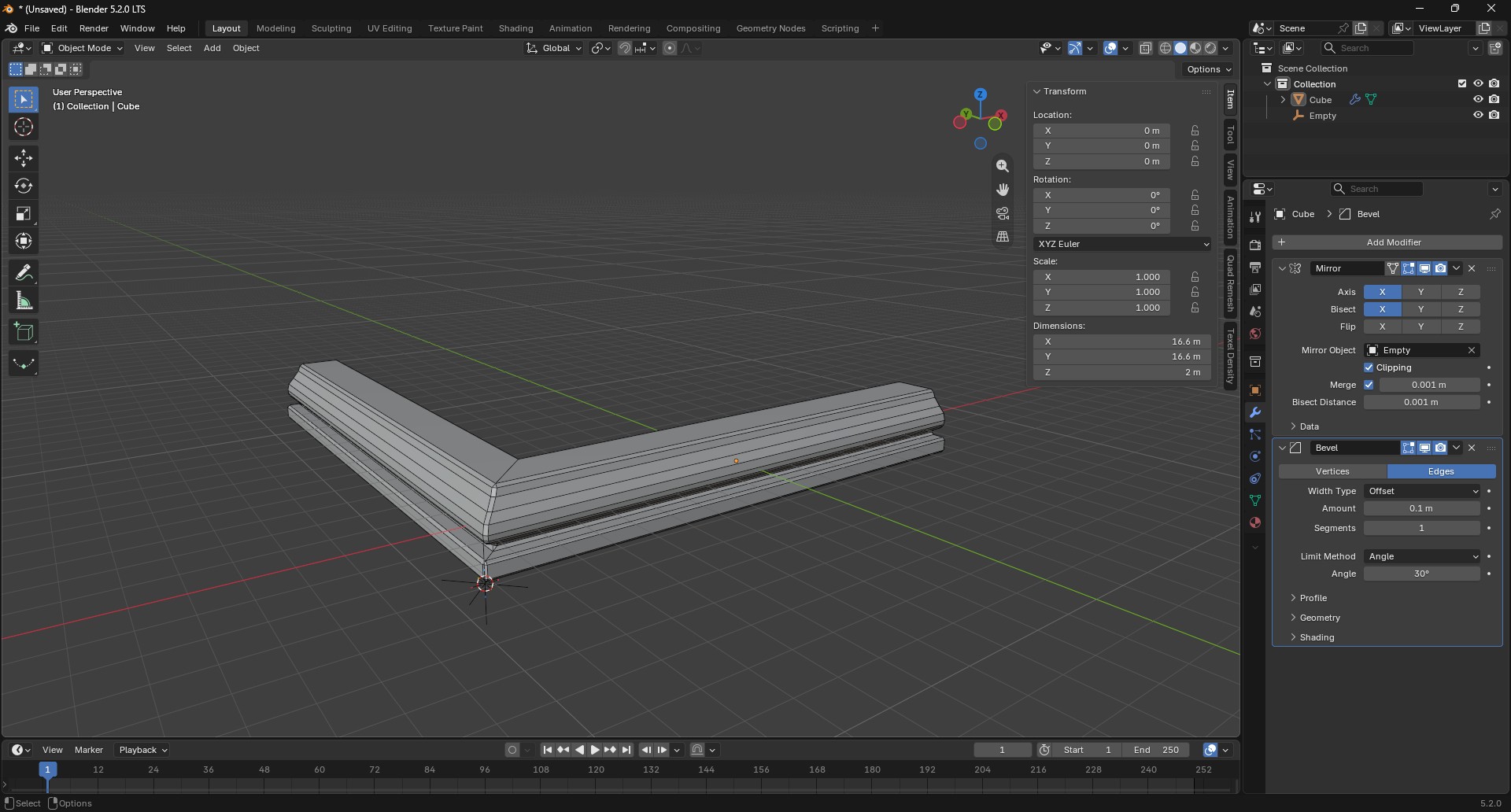
Task: Click the Add Modifier button
Action: pyautogui.click(x=1387, y=242)
